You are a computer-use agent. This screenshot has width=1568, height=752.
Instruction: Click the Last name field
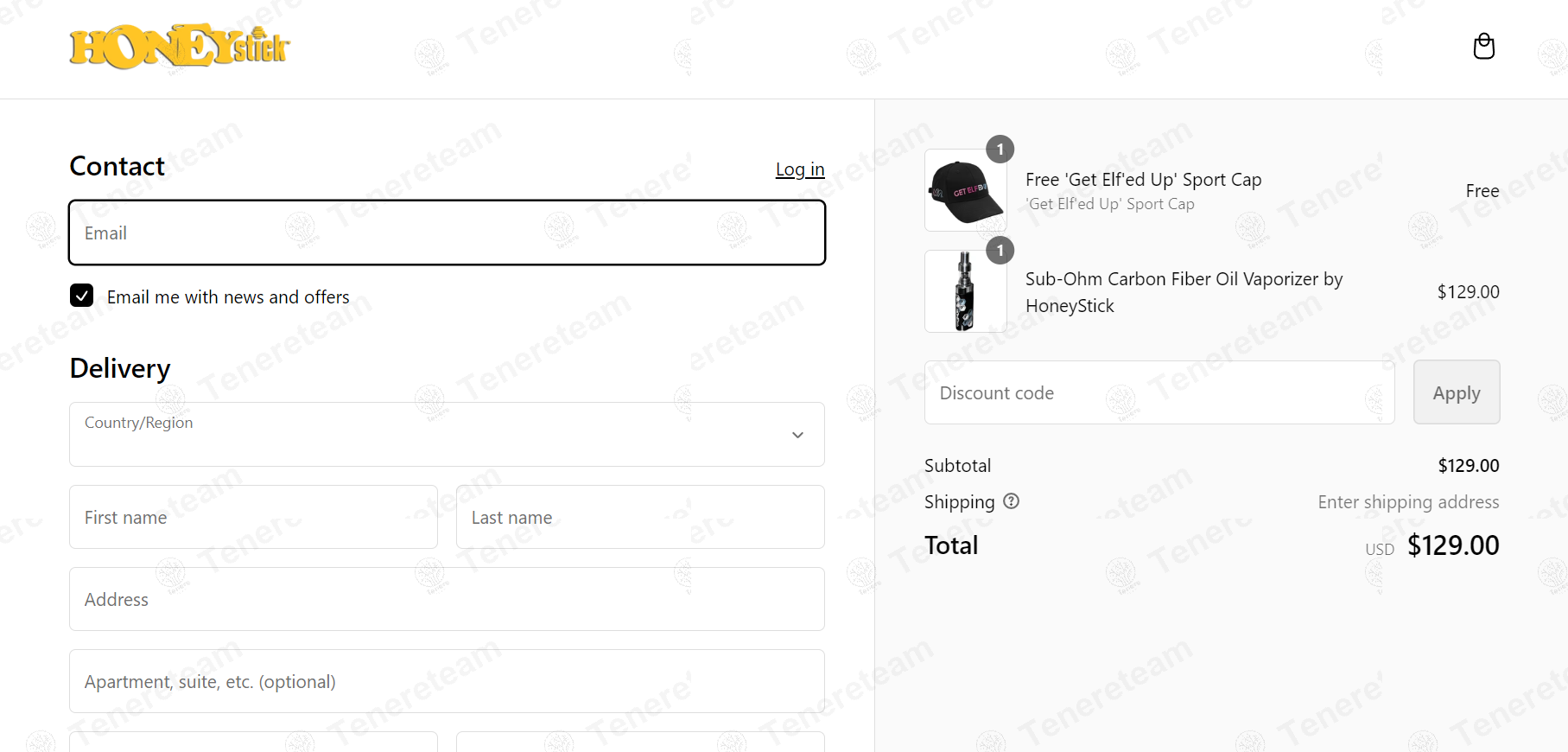click(x=639, y=517)
